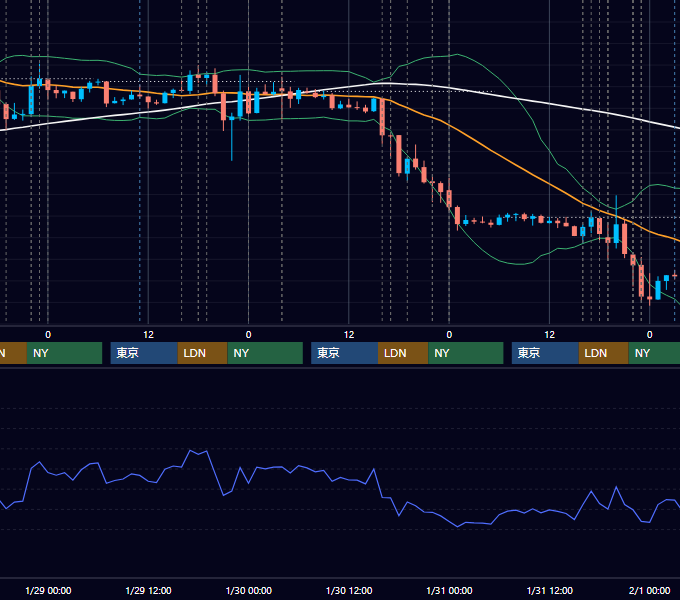Click the 1/31 00:00 date label

(x=449, y=590)
